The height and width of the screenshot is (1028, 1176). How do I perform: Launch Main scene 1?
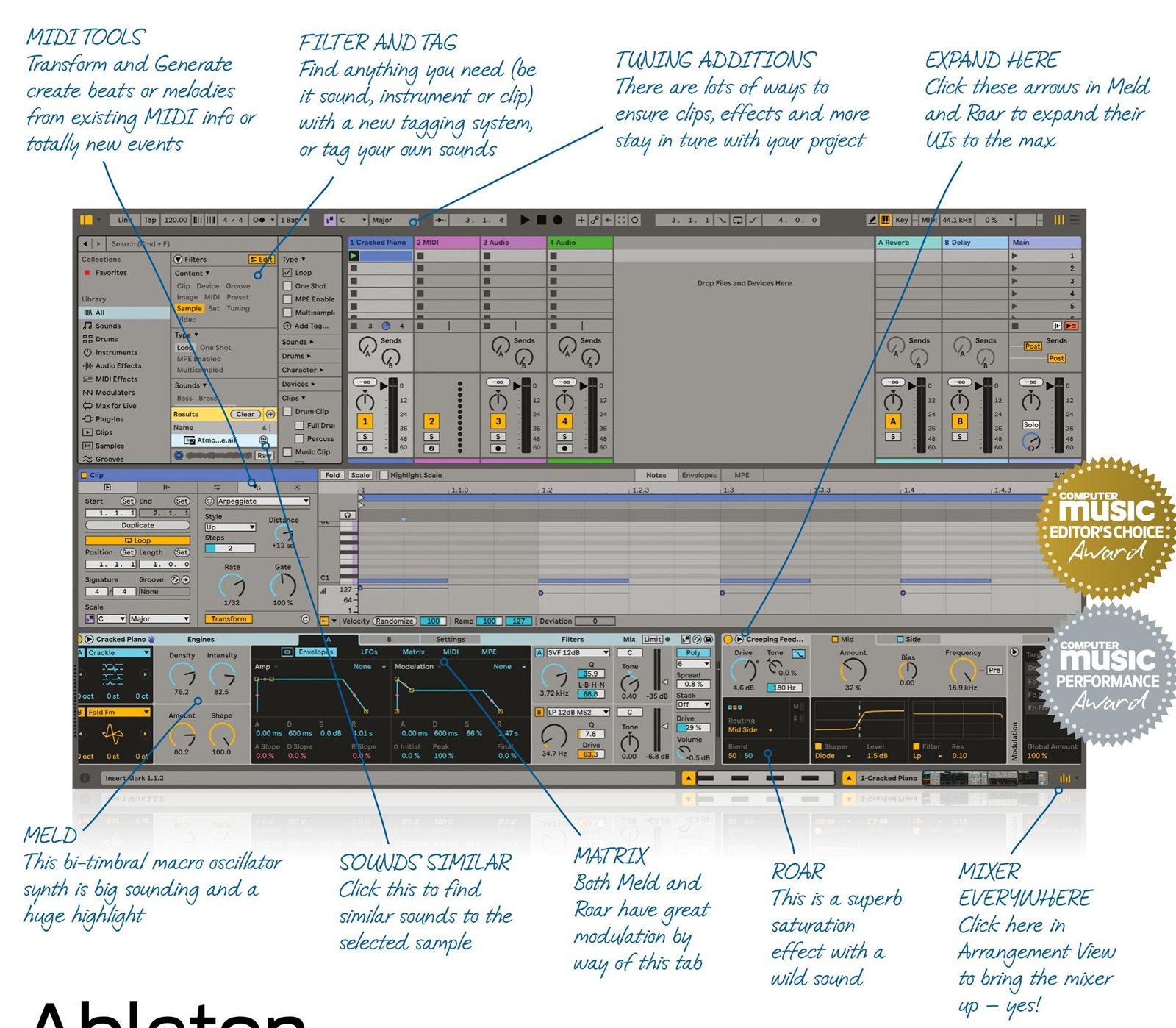click(x=1015, y=256)
